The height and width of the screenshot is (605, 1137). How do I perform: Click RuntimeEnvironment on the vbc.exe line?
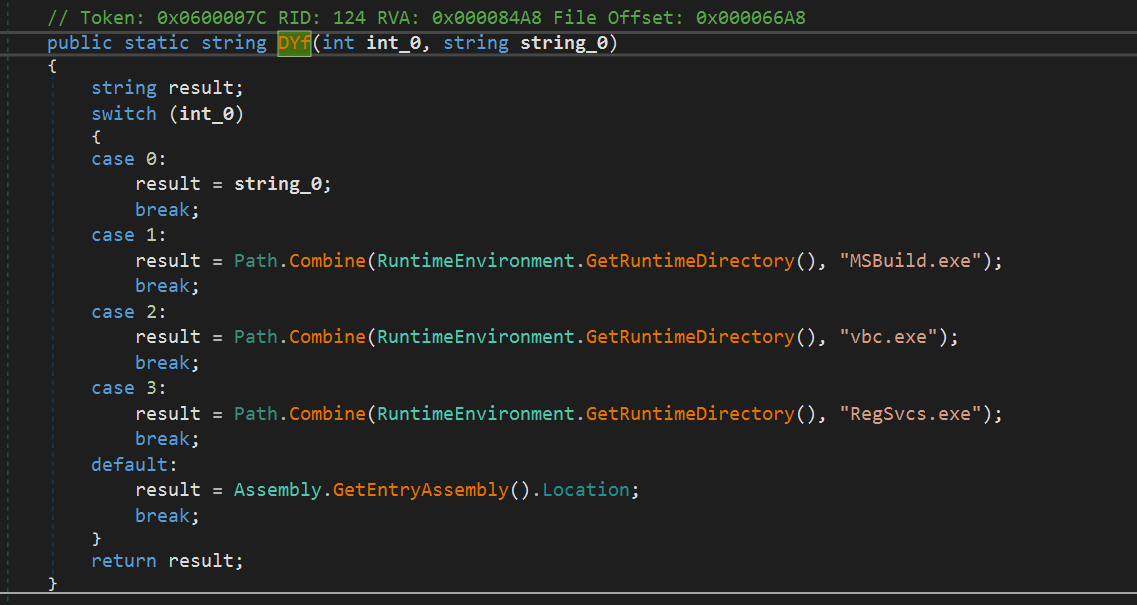[475, 337]
